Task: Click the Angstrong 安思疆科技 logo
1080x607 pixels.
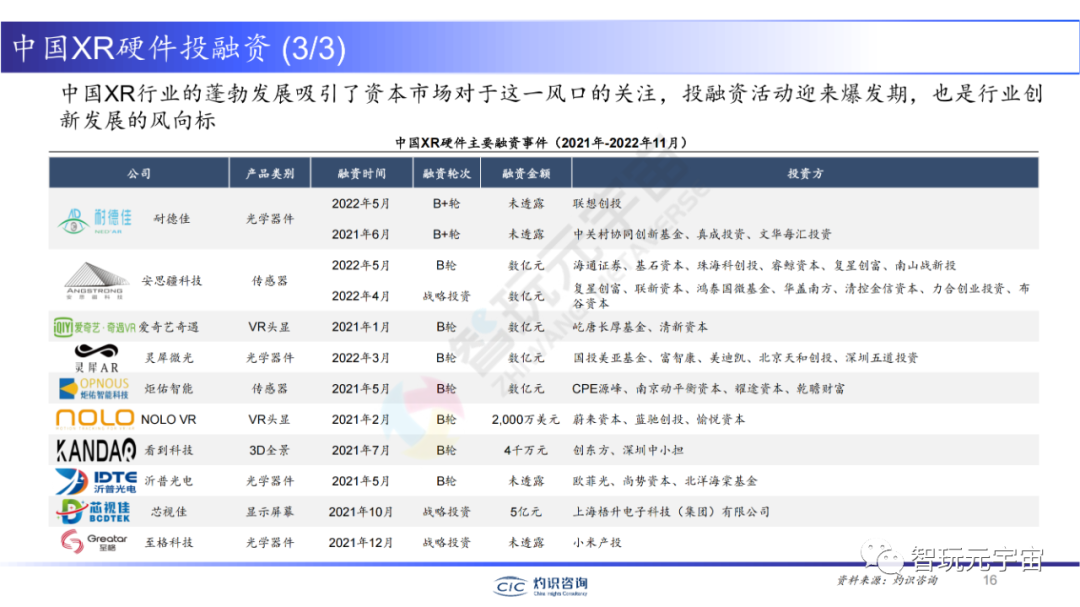Action: 95,280
